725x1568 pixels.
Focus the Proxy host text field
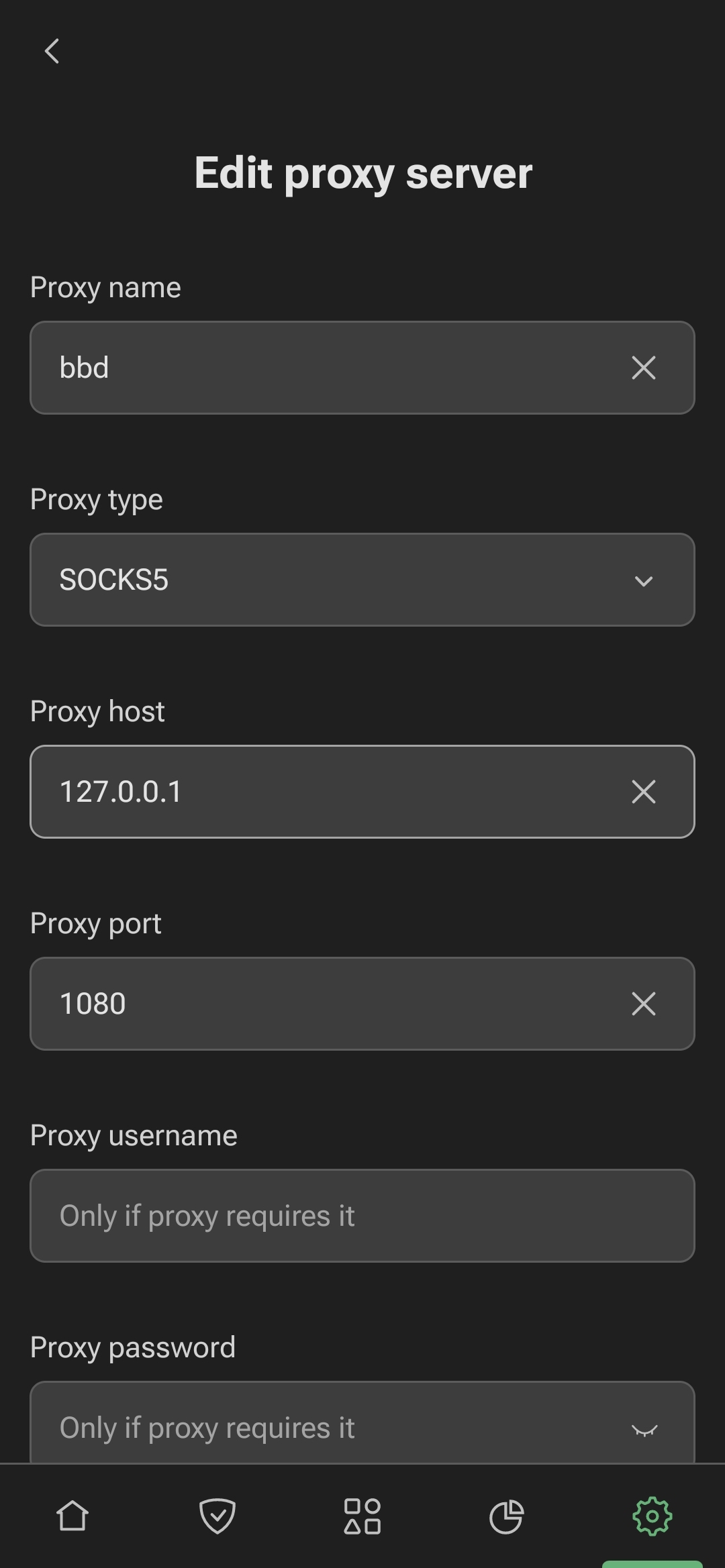pos(322,792)
